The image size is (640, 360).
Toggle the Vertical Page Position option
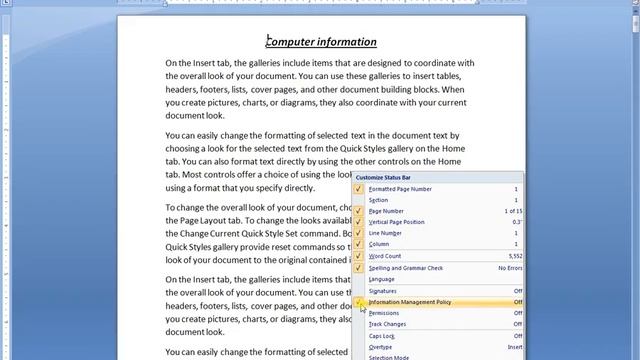coord(438,222)
